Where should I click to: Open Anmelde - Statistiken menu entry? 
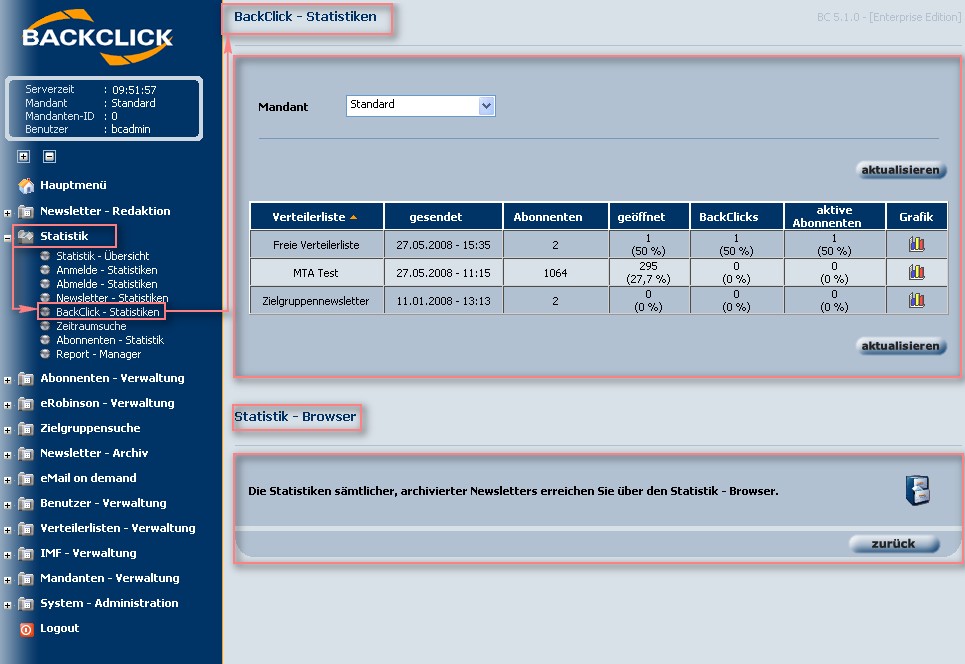(x=106, y=270)
